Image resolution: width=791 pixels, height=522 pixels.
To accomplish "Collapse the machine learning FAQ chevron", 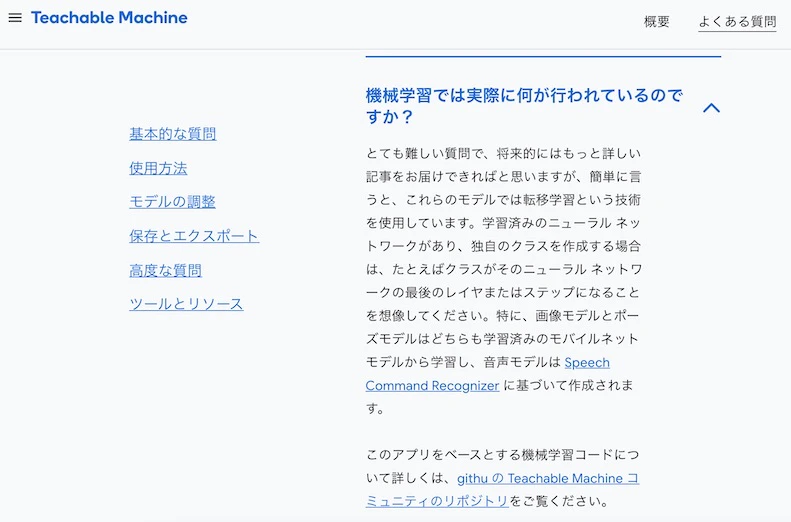I will [711, 107].
